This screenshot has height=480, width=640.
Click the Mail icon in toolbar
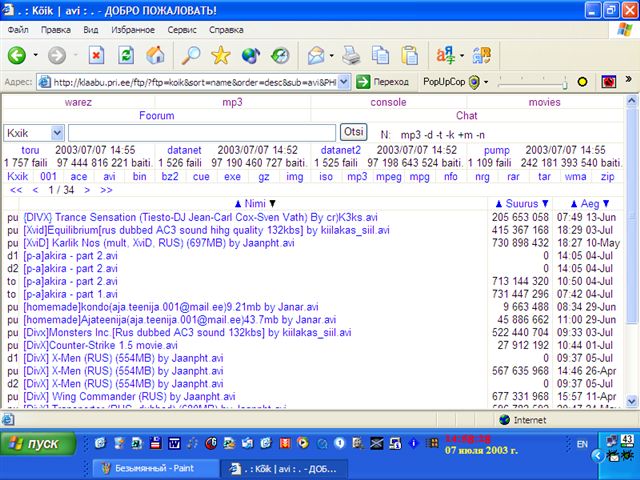[315, 55]
